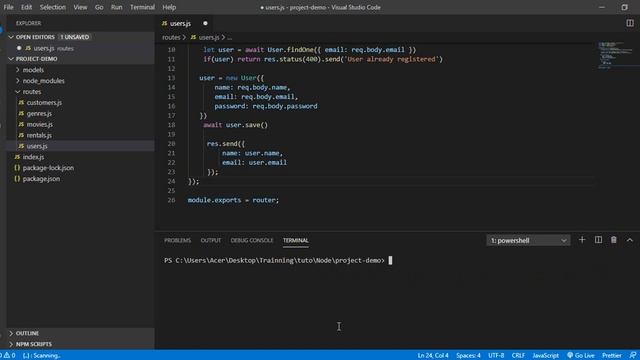Screen dimensions: 640x360
Task: Collapse the routes folder
Action: pyautogui.click(x=18, y=92)
